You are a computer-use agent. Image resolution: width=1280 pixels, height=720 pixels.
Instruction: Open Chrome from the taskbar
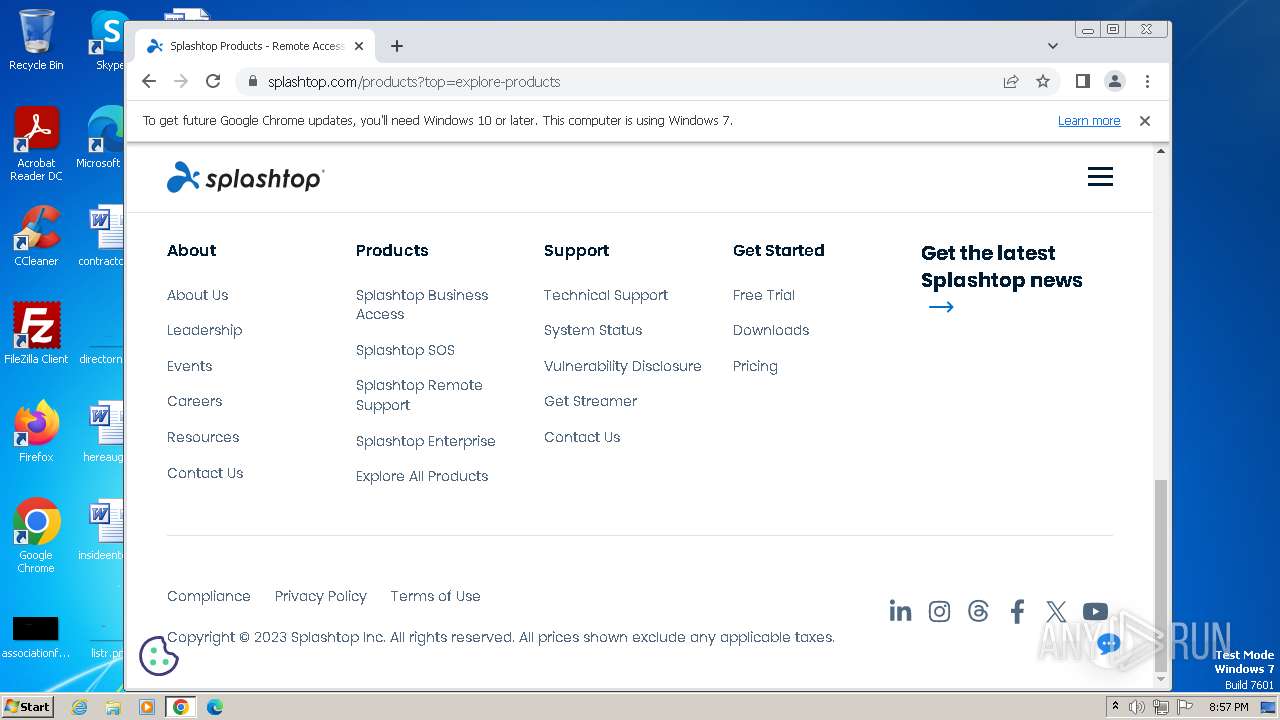click(180, 707)
